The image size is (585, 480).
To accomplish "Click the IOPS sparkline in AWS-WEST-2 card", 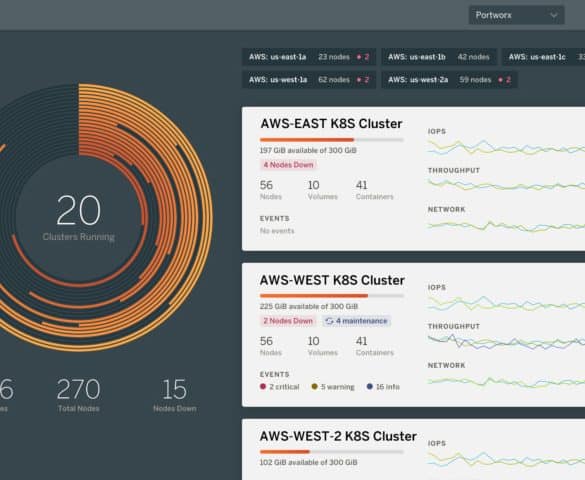I will coord(506,459).
